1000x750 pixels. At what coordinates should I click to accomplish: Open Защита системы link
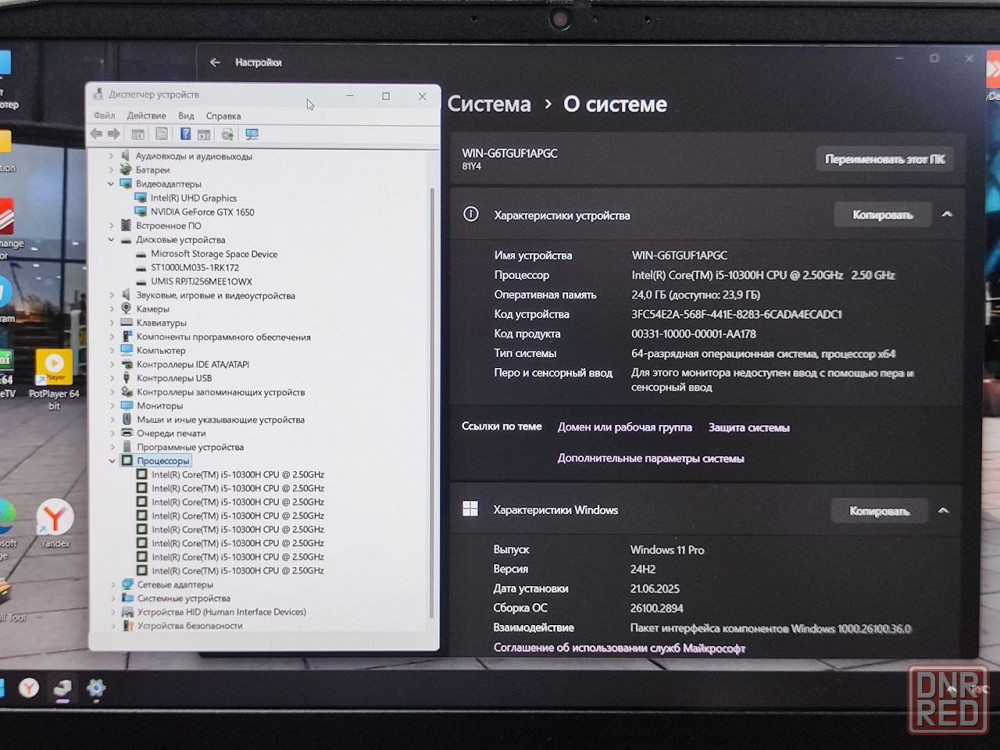tap(749, 427)
